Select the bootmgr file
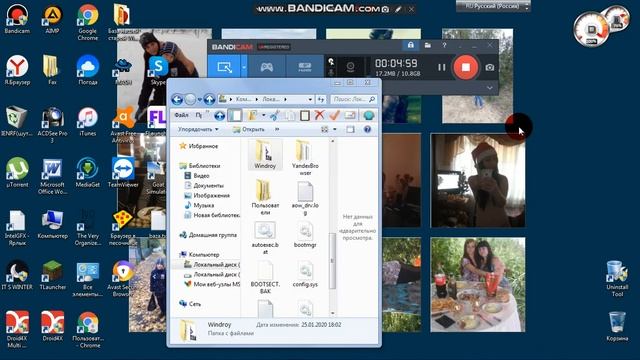This screenshot has width=640, height=360. coord(305,235)
